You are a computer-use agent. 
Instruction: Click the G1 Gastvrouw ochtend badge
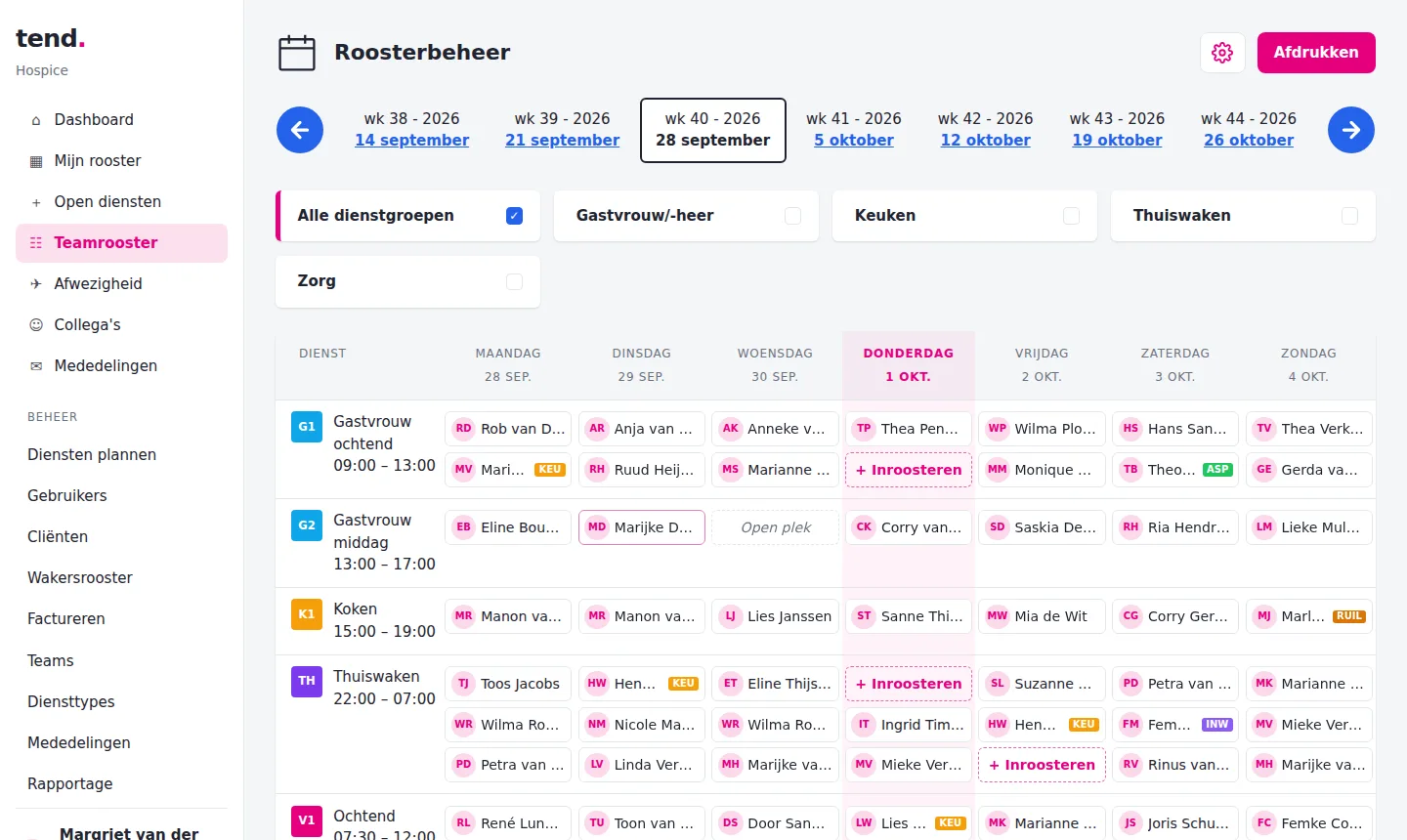coord(307,427)
